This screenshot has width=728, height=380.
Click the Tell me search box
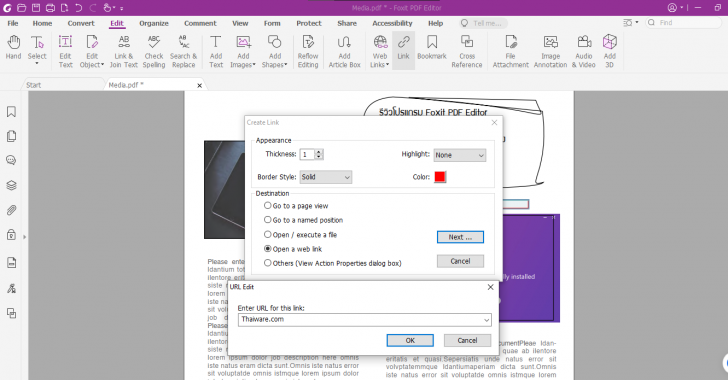coord(482,23)
